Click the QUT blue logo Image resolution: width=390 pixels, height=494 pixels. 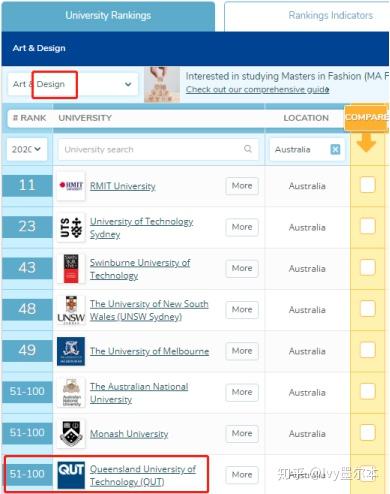coord(71,475)
